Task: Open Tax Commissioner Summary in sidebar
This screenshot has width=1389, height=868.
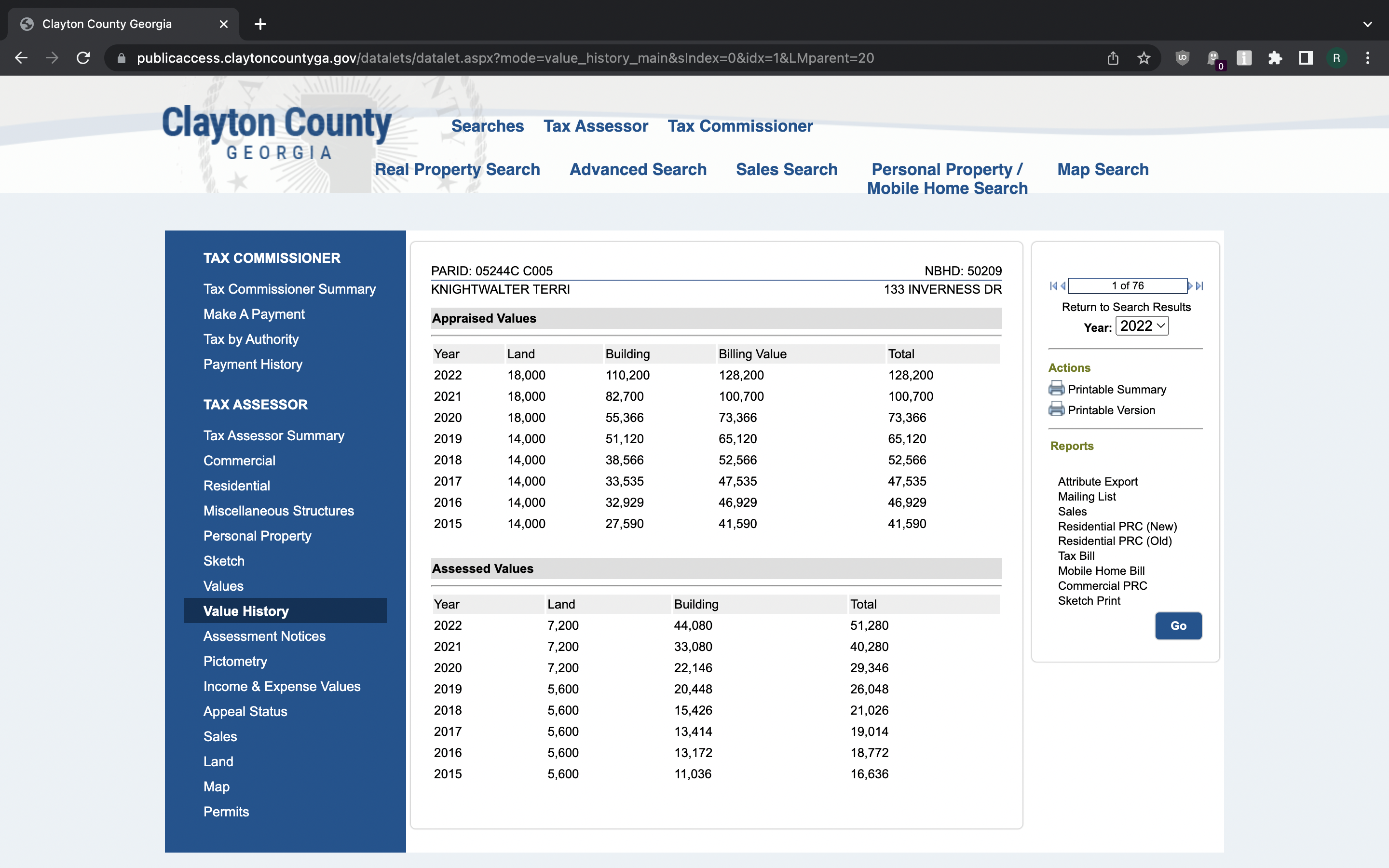Action: point(289,289)
